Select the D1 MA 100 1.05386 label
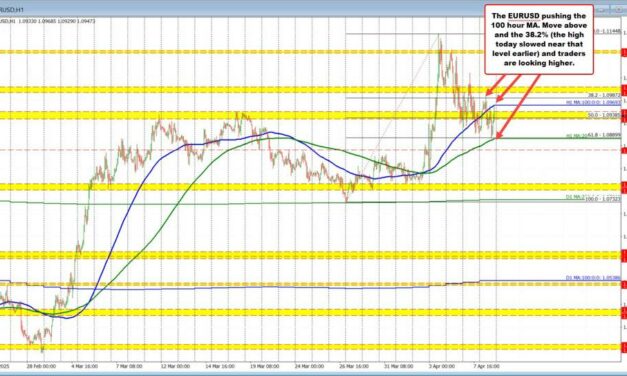 click(593, 278)
